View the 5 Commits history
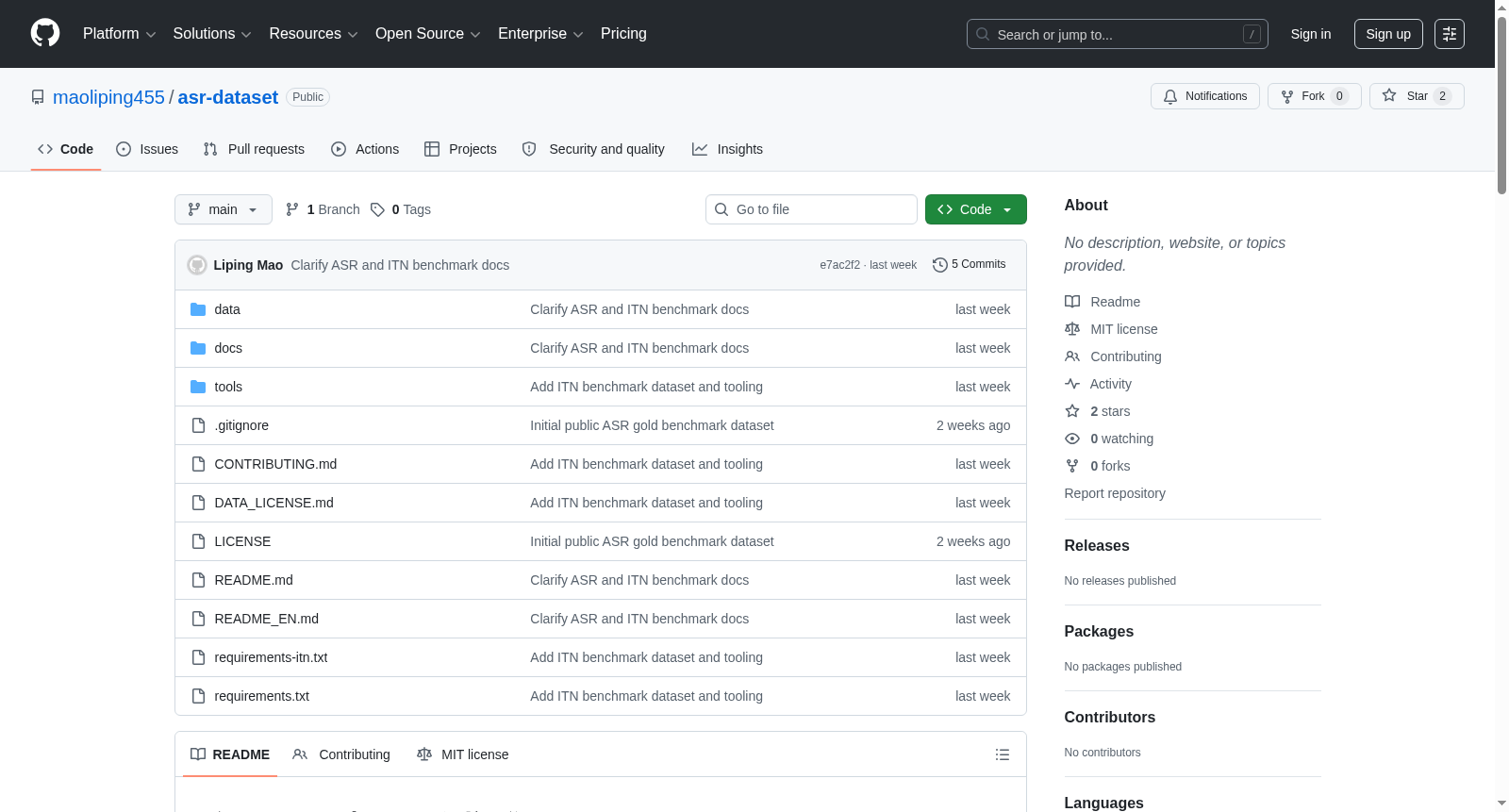The width and height of the screenshot is (1509, 812). coord(970,264)
